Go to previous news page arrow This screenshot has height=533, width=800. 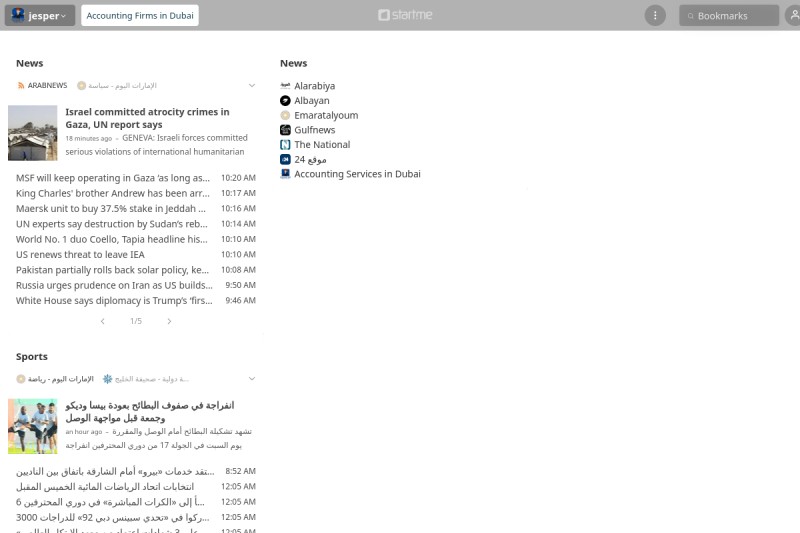tap(103, 321)
